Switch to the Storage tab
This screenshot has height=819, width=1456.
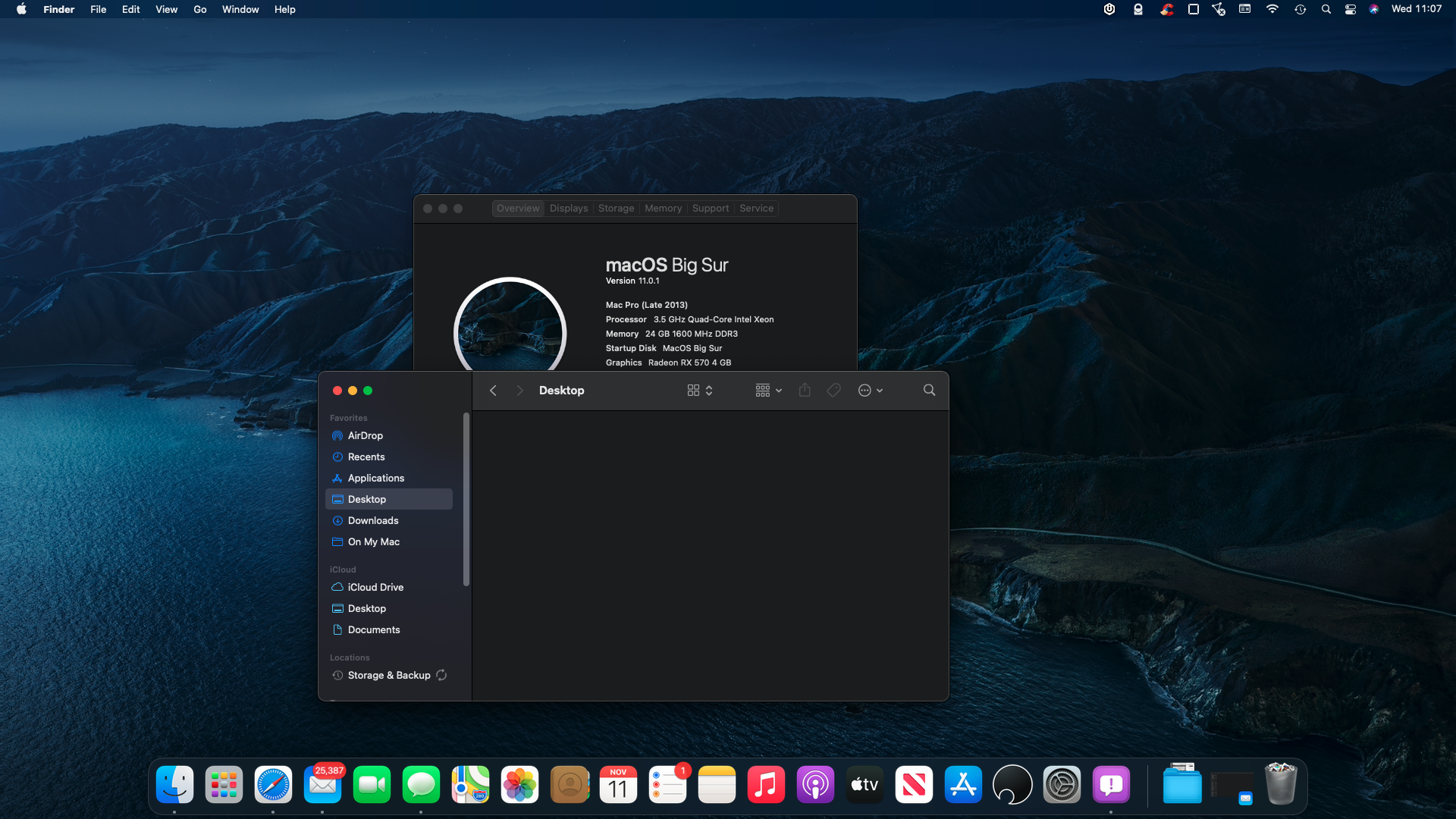pyautogui.click(x=616, y=208)
